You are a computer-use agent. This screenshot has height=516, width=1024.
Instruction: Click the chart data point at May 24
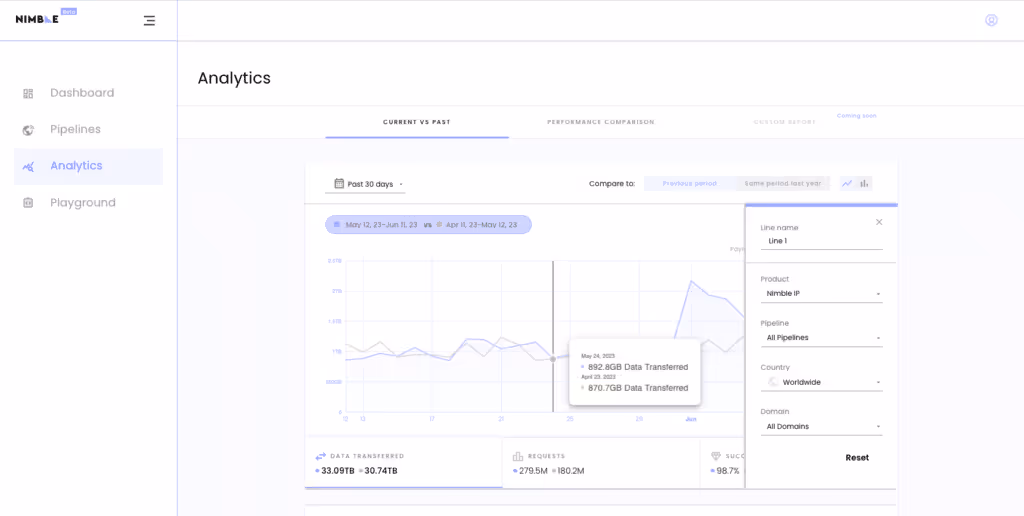tap(553, 359)
